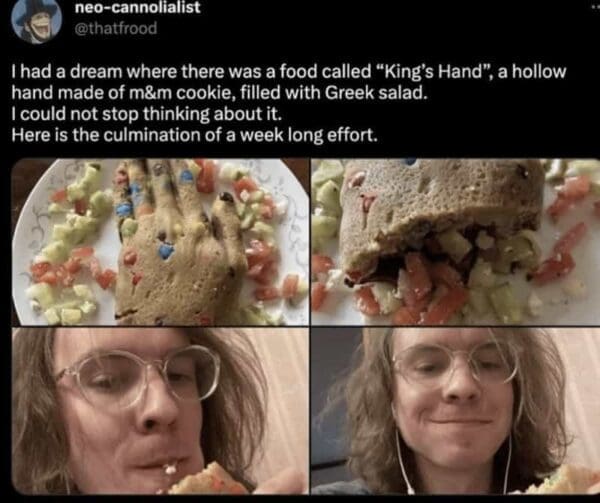The height and width of the screenshot is (503, 600).
Task: Open the smiling selfie with earphones
Action: click(455, 411)
